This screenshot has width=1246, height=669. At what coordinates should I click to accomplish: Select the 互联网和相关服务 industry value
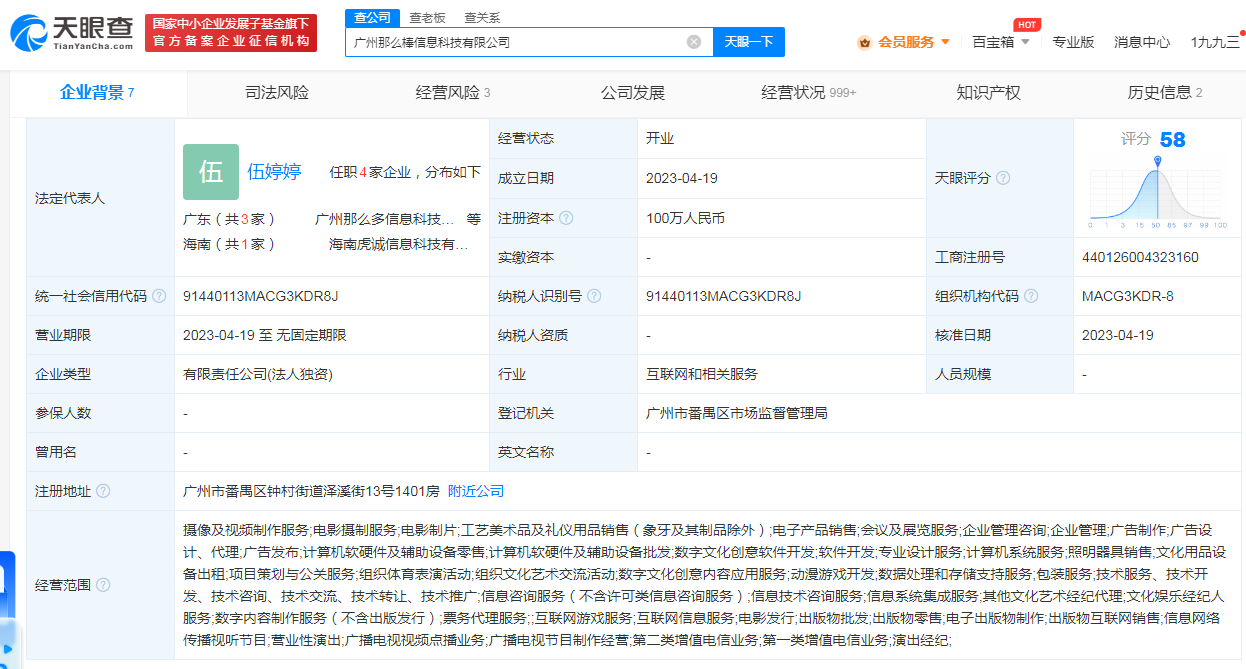coord(702,374)
